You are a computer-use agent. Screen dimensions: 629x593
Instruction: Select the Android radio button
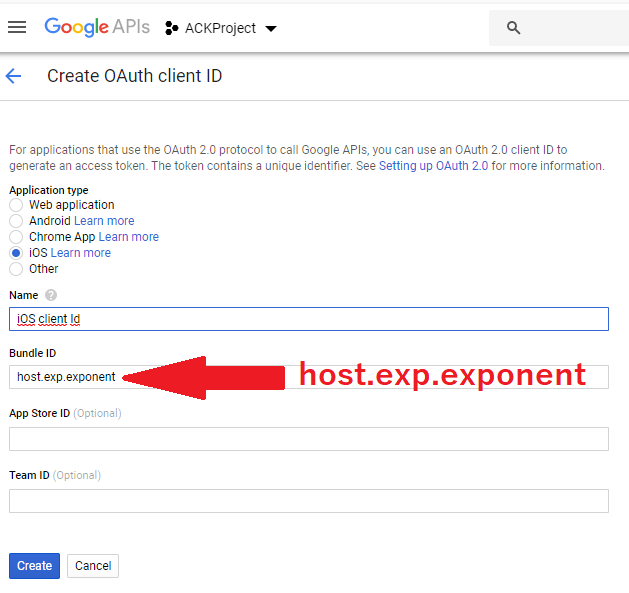pos(16,221)
